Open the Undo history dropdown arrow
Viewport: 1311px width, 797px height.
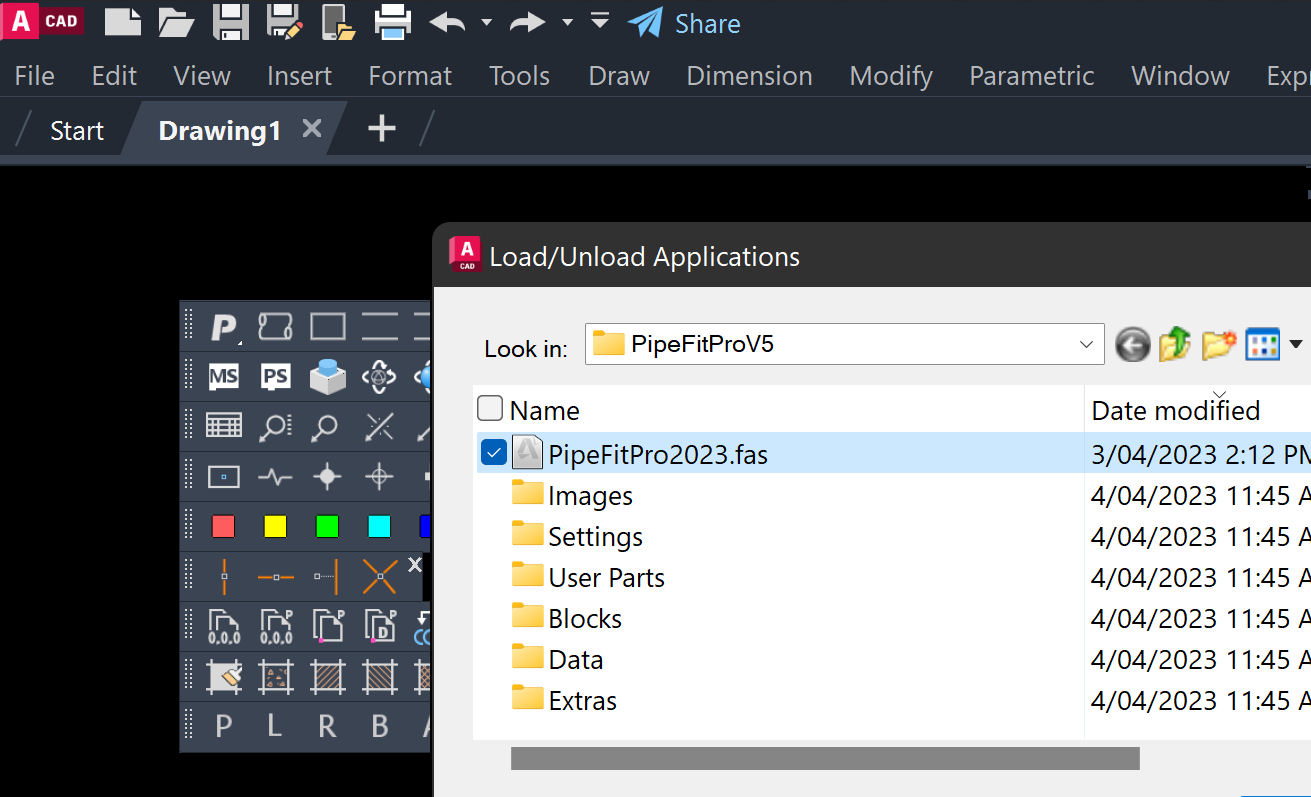click(487, 22)
